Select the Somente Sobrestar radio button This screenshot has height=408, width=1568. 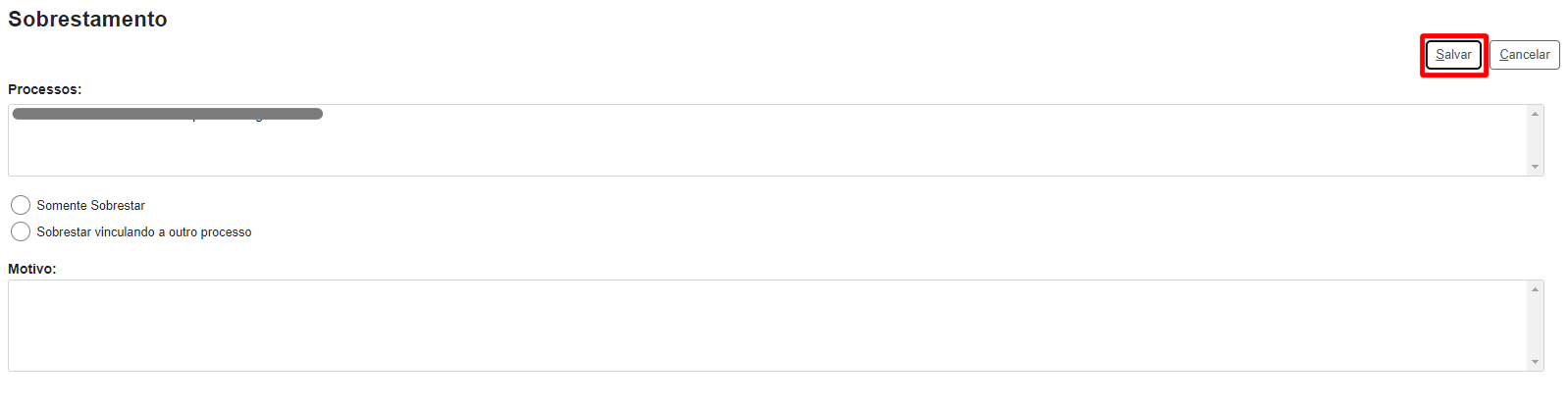[x=21, y=205]
